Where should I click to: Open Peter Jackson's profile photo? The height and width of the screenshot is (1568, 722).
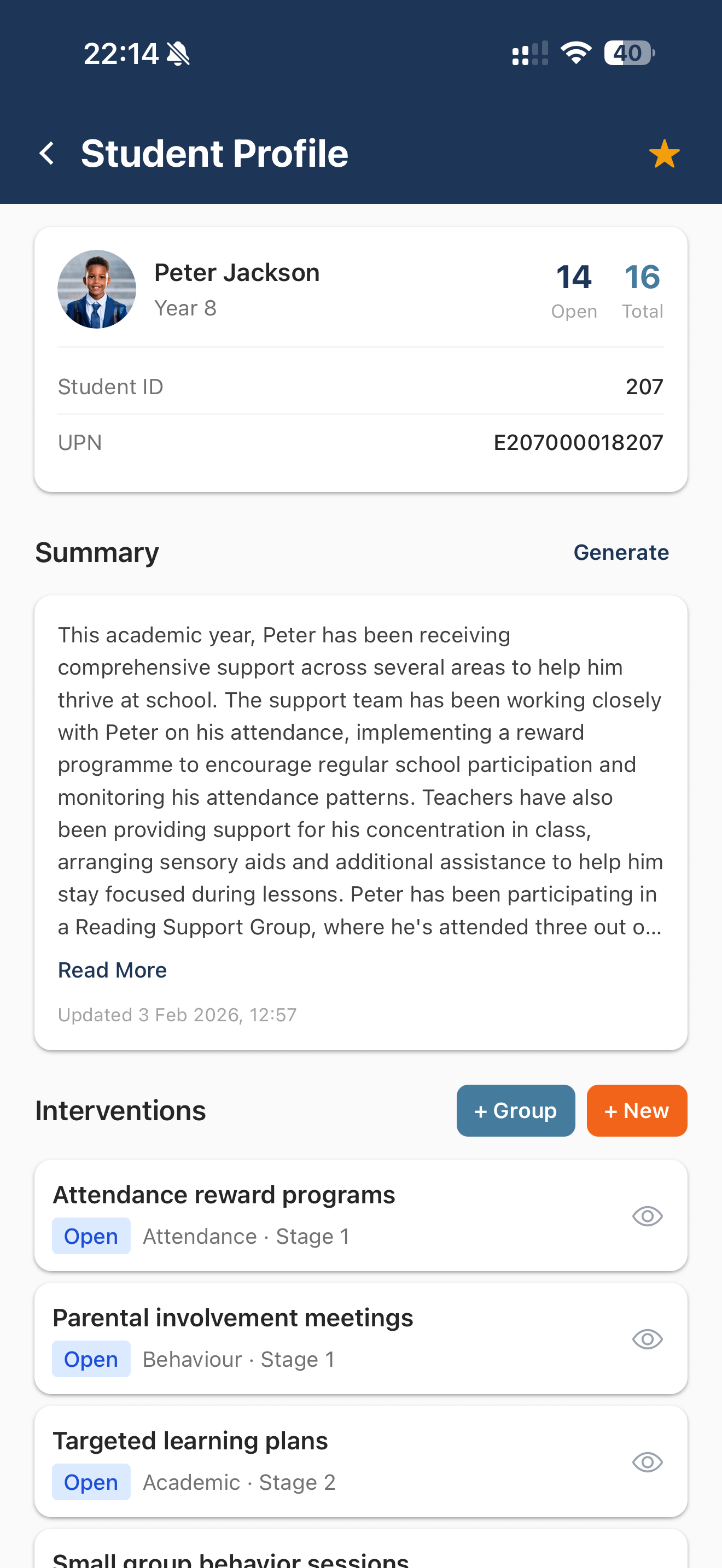[x=97, y=289]
